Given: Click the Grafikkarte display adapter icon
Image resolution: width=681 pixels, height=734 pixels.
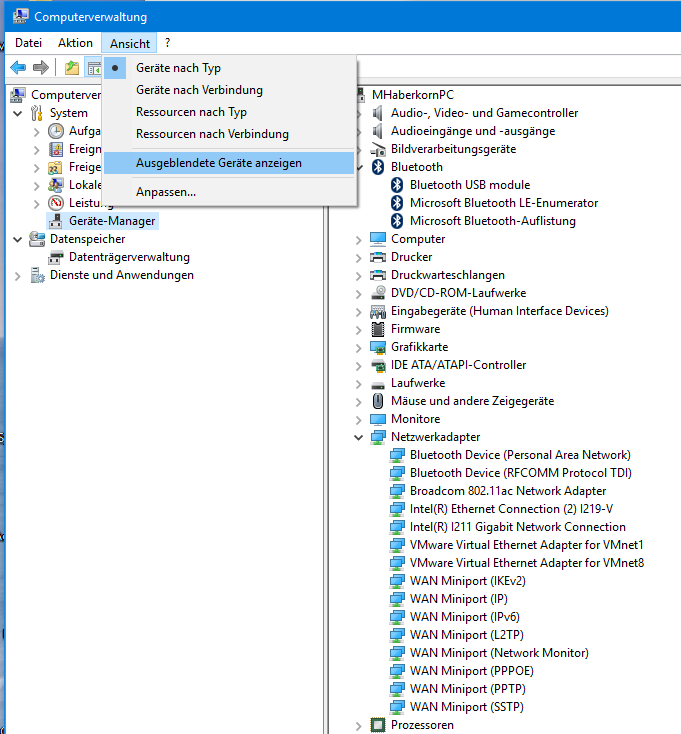Looking at the screenshot, I should pyautogui.click(x=378, y=347).
